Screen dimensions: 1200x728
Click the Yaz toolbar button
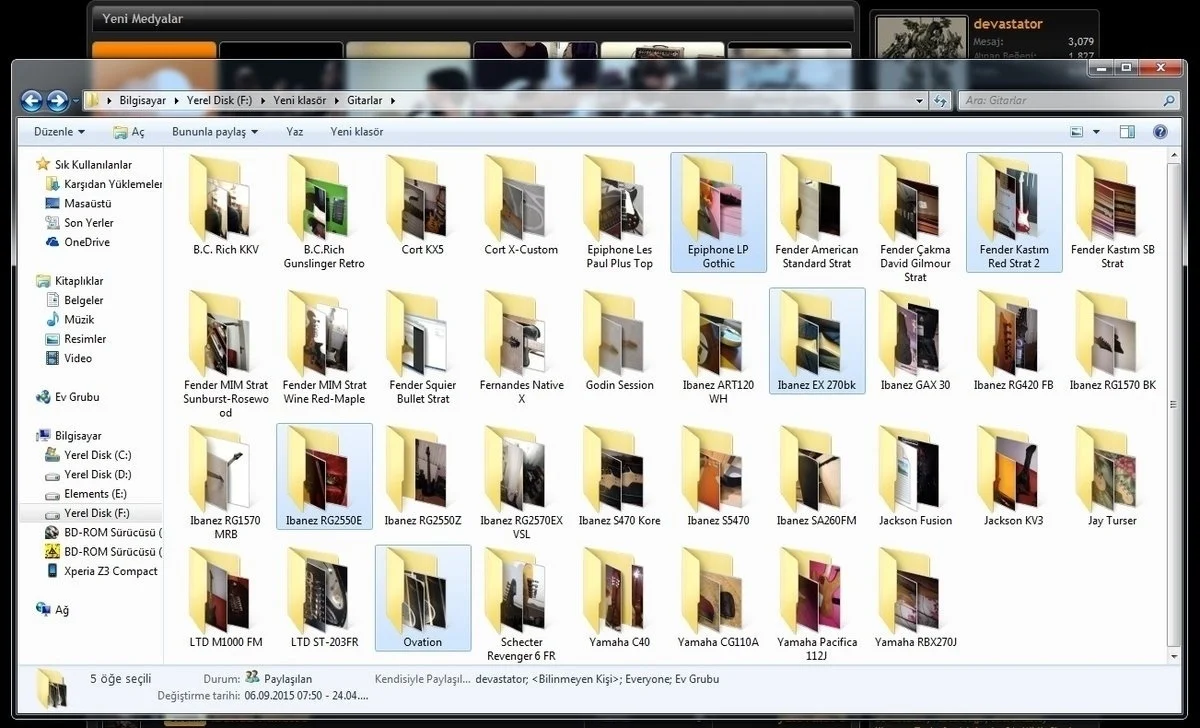click(294, 132)
